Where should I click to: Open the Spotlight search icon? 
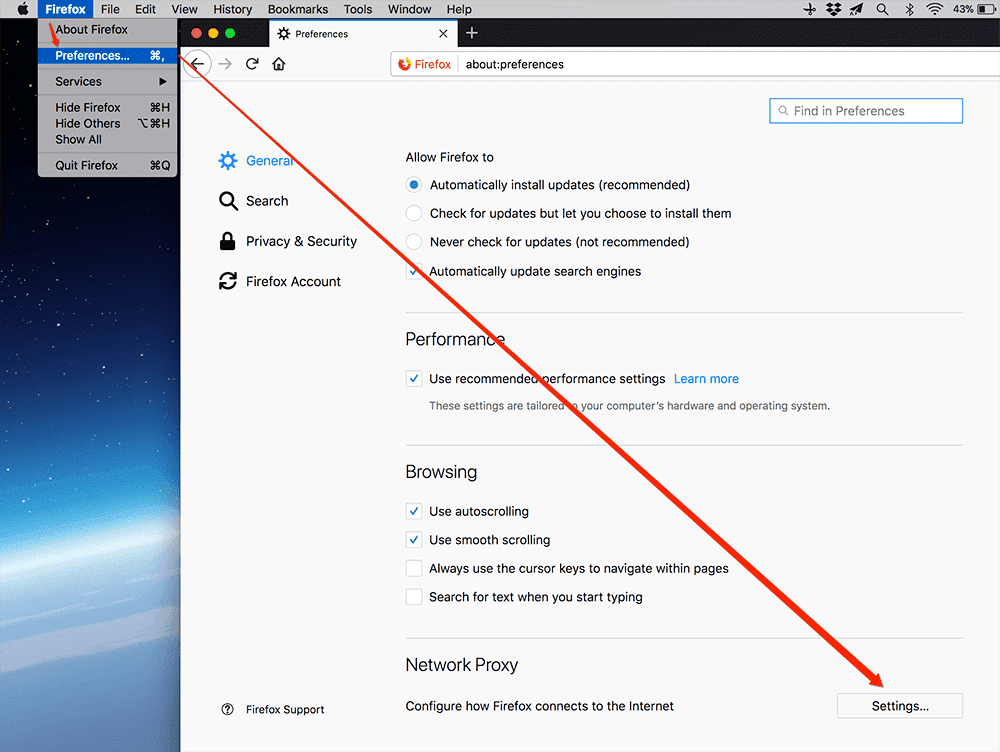coord(883,9)
